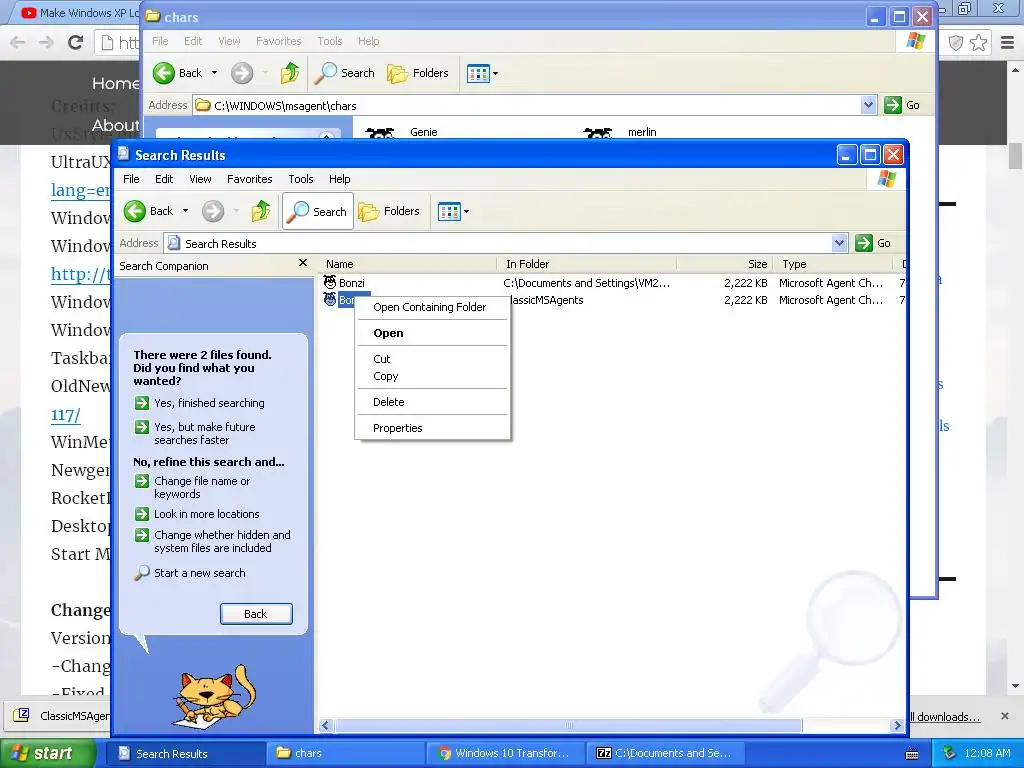Open Views icon in chars window toolbar

(478, 74)
